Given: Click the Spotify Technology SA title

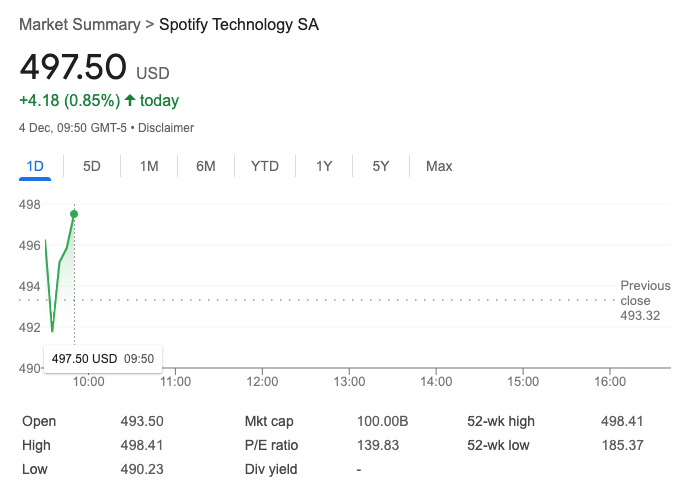Looking at the screenshot, I should pos(239,24).
